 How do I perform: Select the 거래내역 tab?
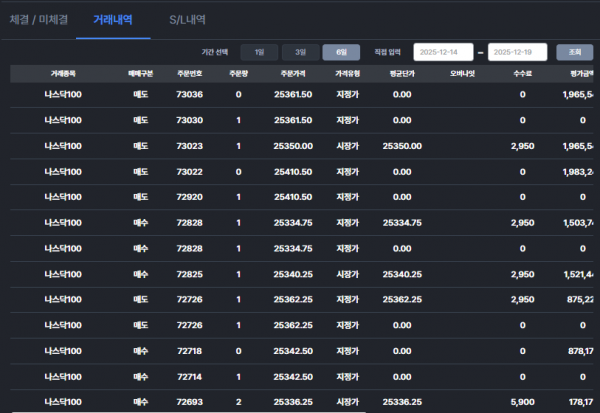pyautogui.click(x=113, y=20)
